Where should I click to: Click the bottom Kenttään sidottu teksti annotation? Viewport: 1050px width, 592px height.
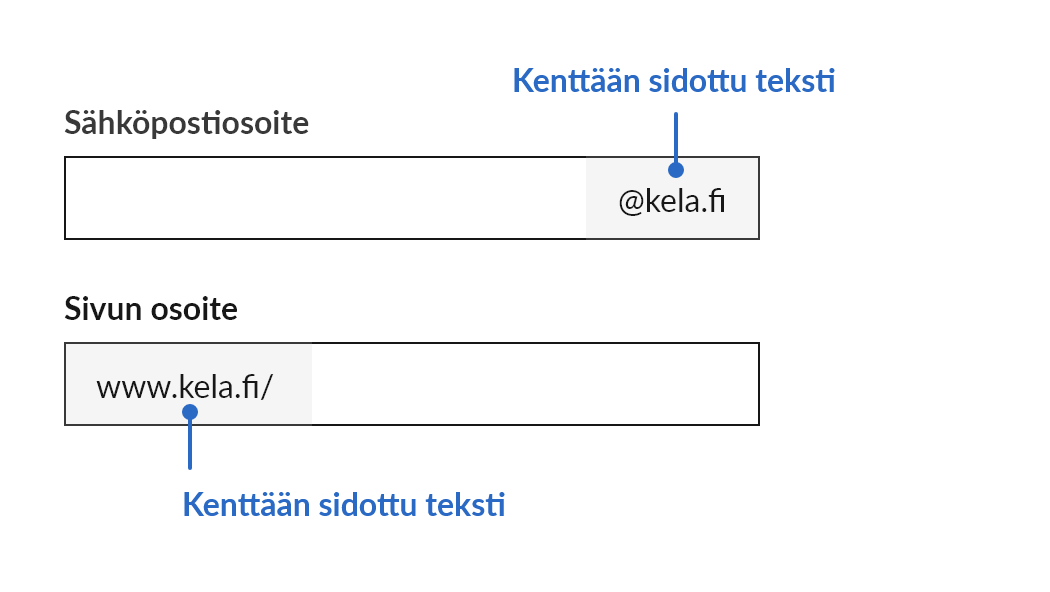tap(343, 505)
